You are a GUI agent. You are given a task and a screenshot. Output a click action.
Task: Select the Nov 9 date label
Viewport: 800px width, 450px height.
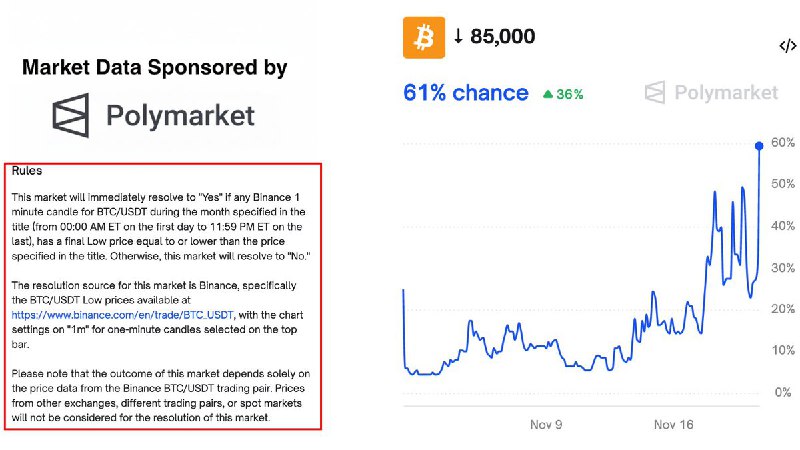[x=545, y=425]
